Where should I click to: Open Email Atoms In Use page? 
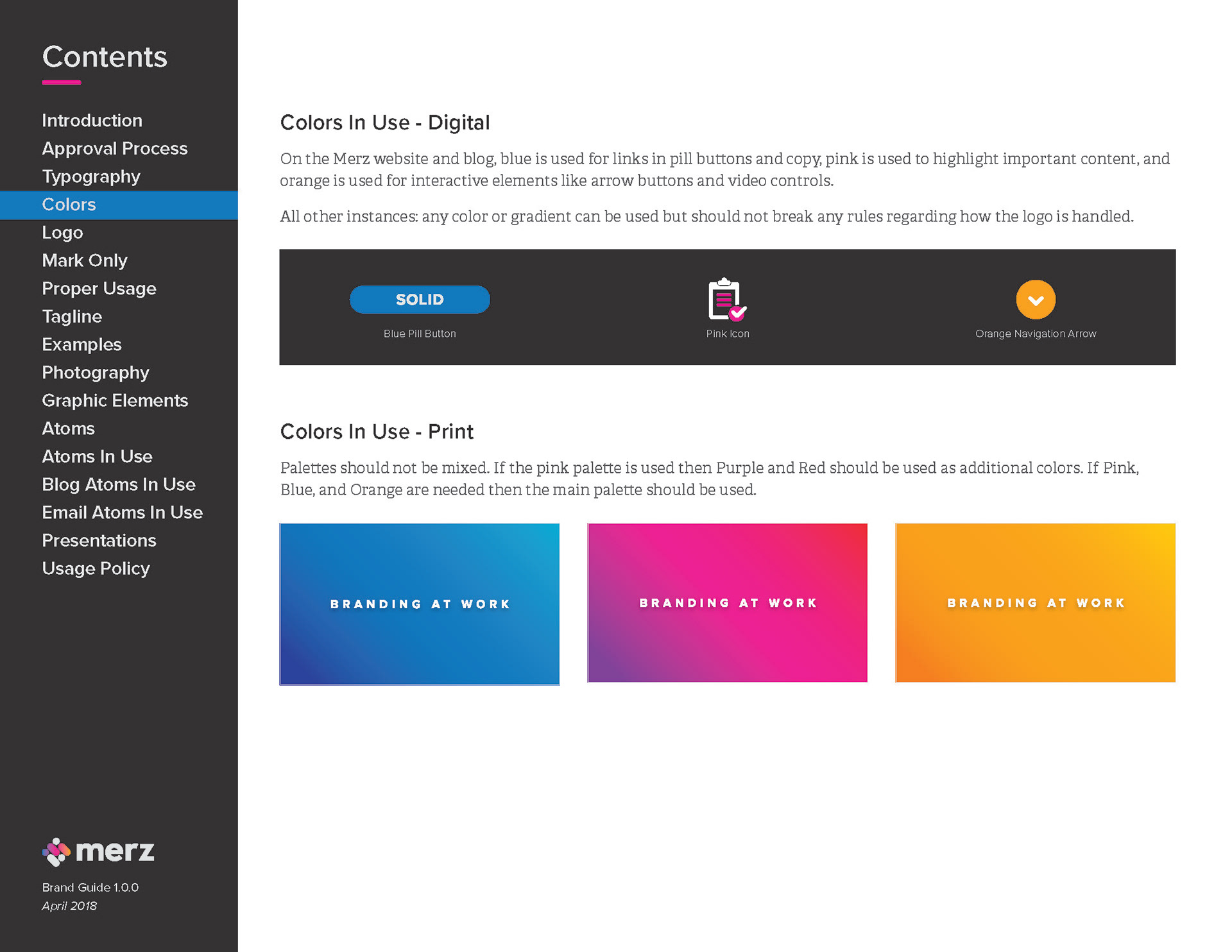tap(122, 513)
